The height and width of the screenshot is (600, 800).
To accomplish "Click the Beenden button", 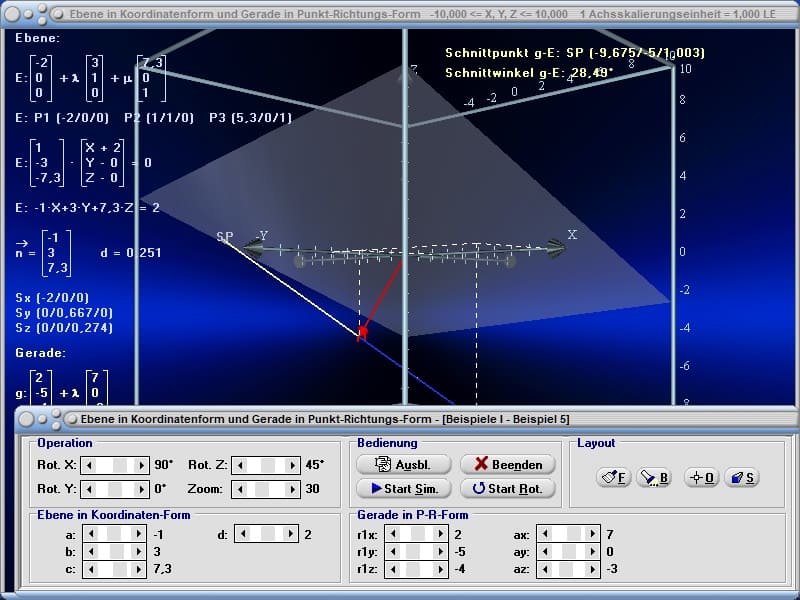I will [508, 464].
